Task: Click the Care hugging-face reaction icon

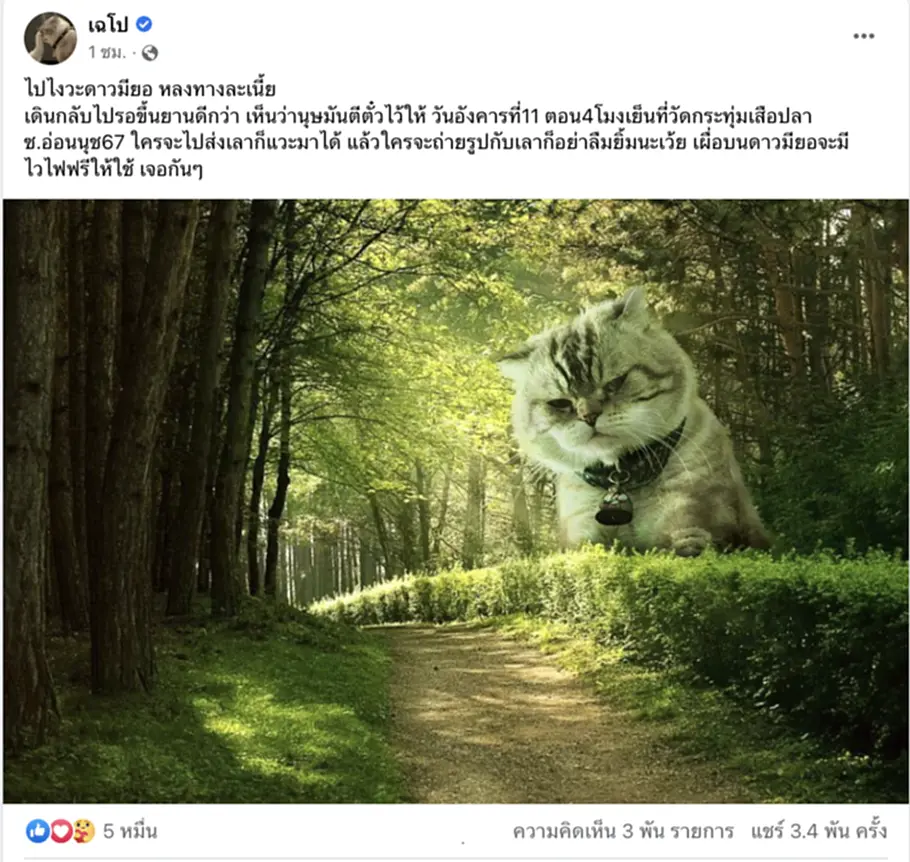Action: click(x=84, y=831)
